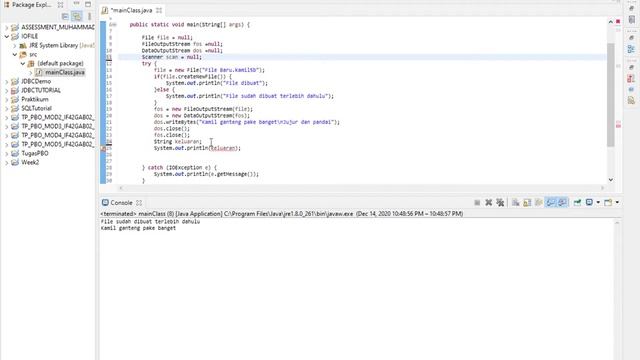Click the bottom document icon in right trim
Viewport: 640px width, 360px height.
pyautogui.click(x=631, y=100)
